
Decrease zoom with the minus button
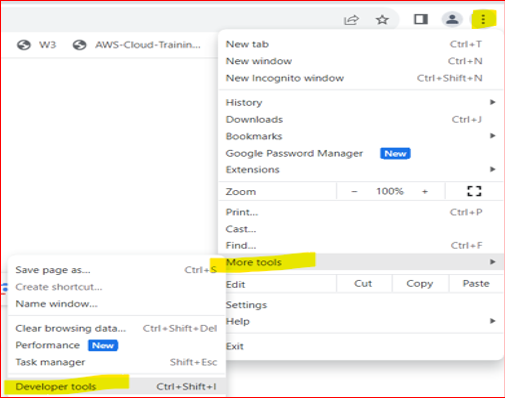354,191
